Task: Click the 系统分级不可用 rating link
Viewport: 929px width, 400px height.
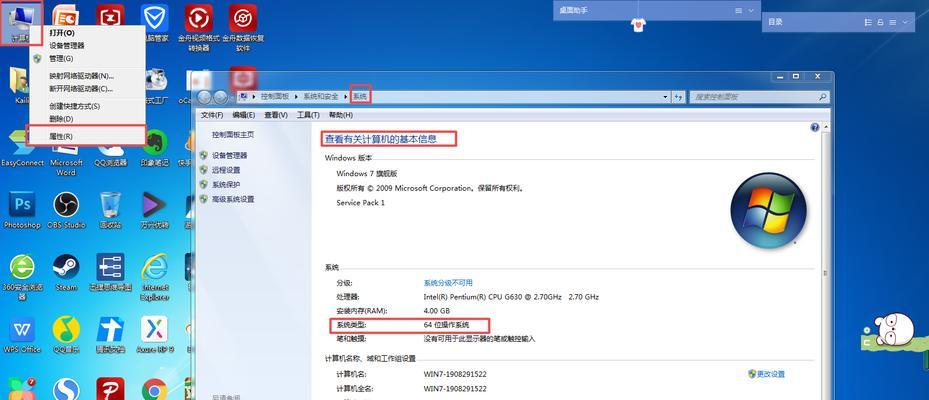Action: click(448, 283)
